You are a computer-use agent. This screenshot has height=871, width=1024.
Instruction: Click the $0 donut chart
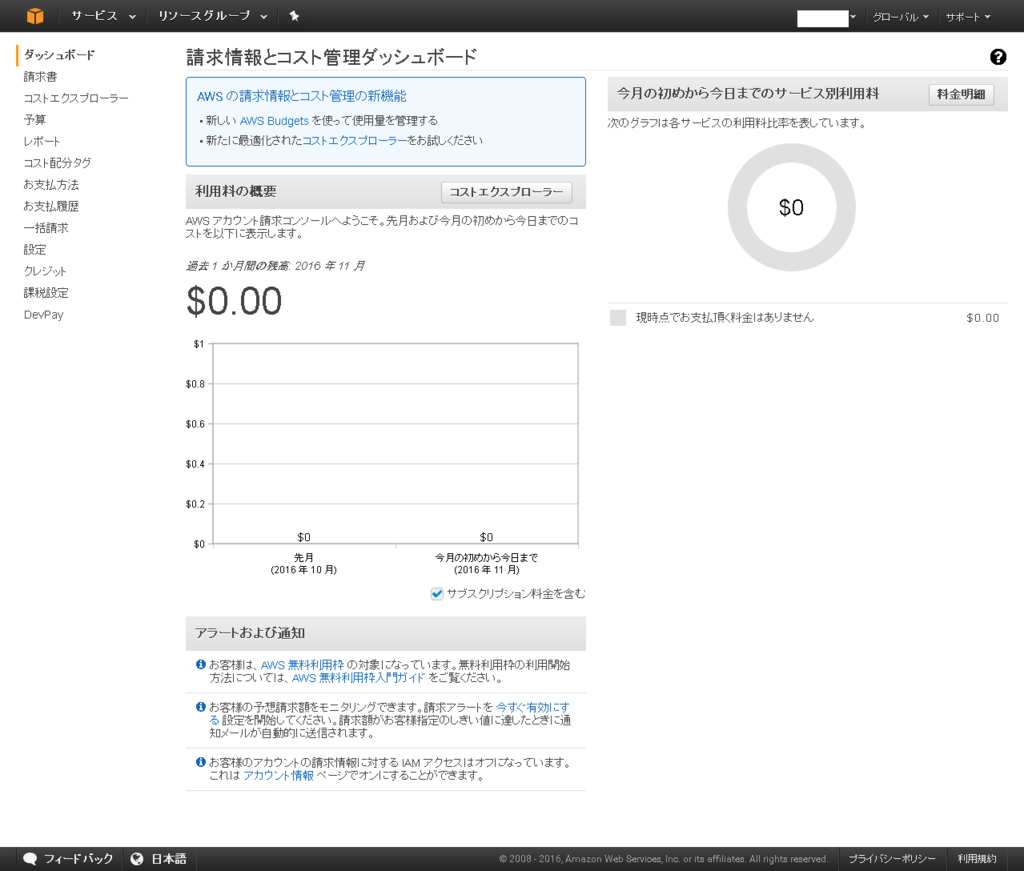pos(792,207)
